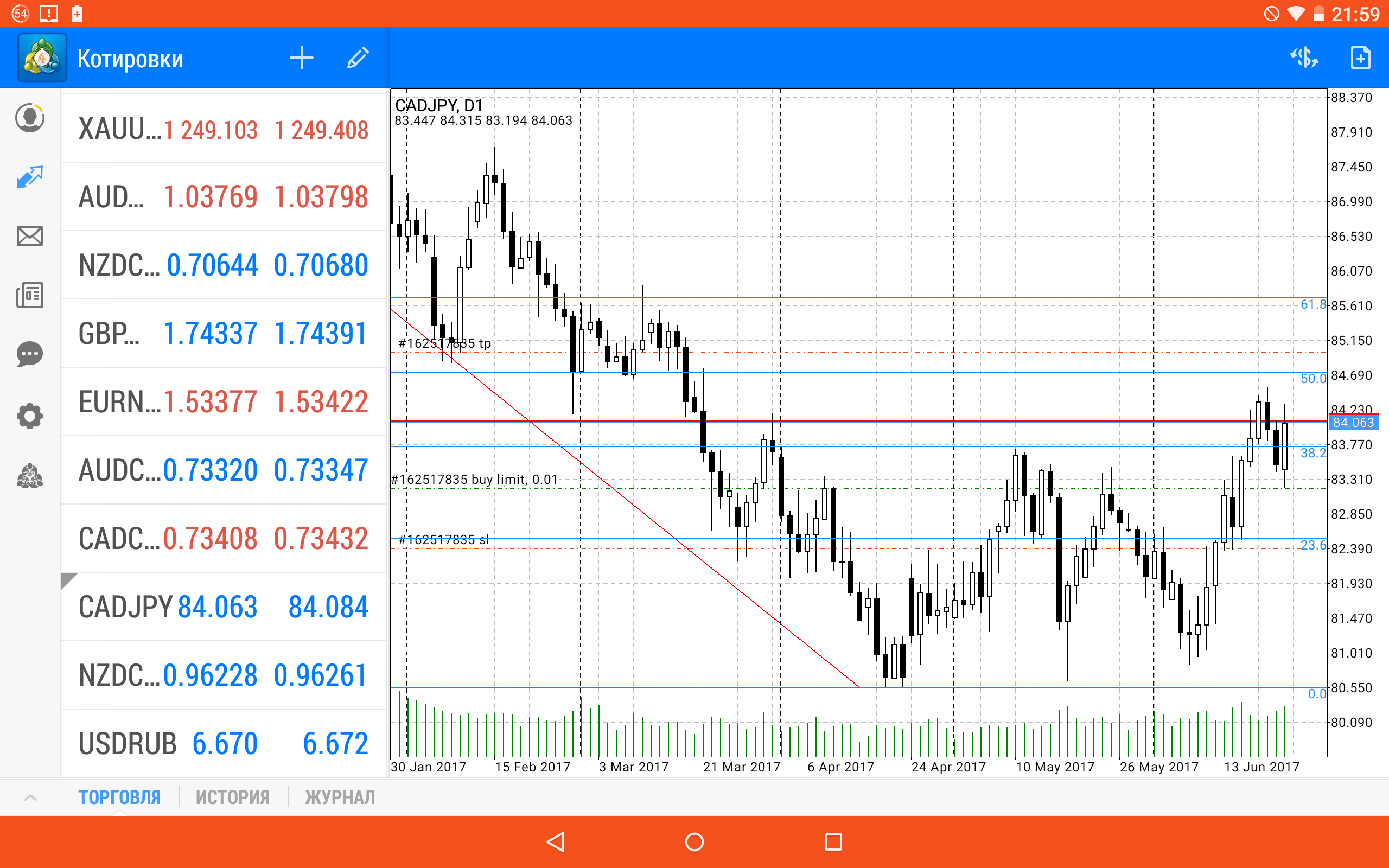
Task: Tap the #162517835 sl level label
Action: click(x=444, y=540)
